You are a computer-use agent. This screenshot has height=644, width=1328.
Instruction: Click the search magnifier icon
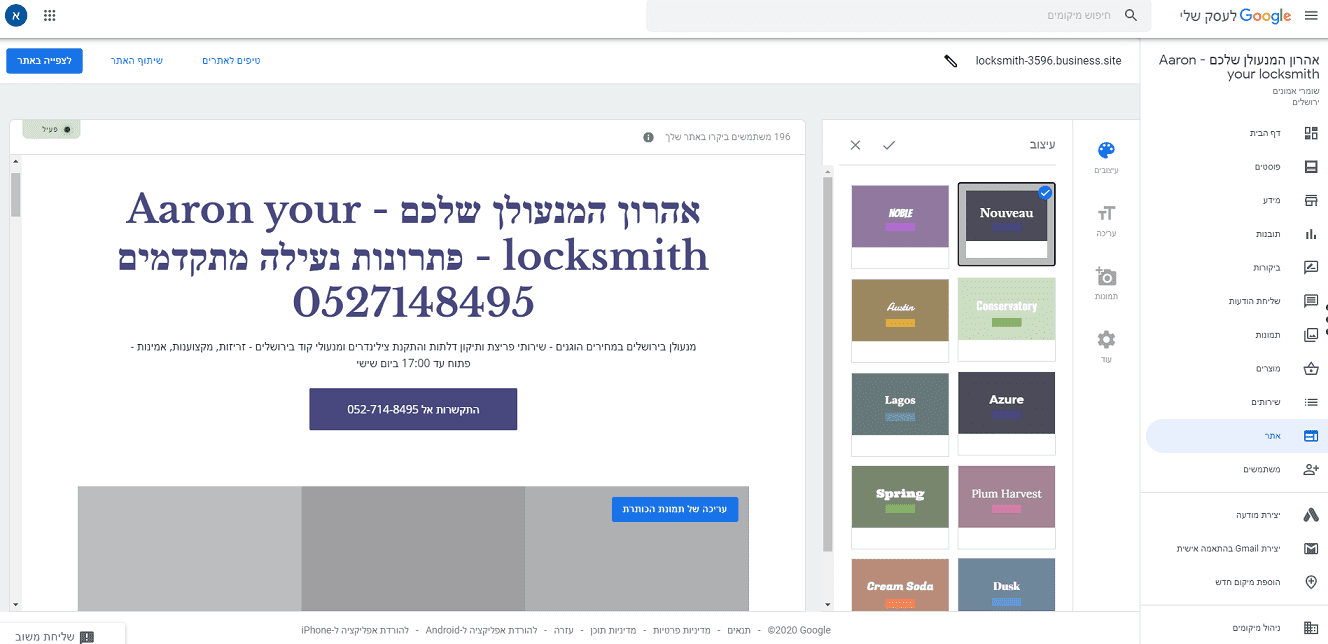pyautogui.click(x=1131, y=16)
